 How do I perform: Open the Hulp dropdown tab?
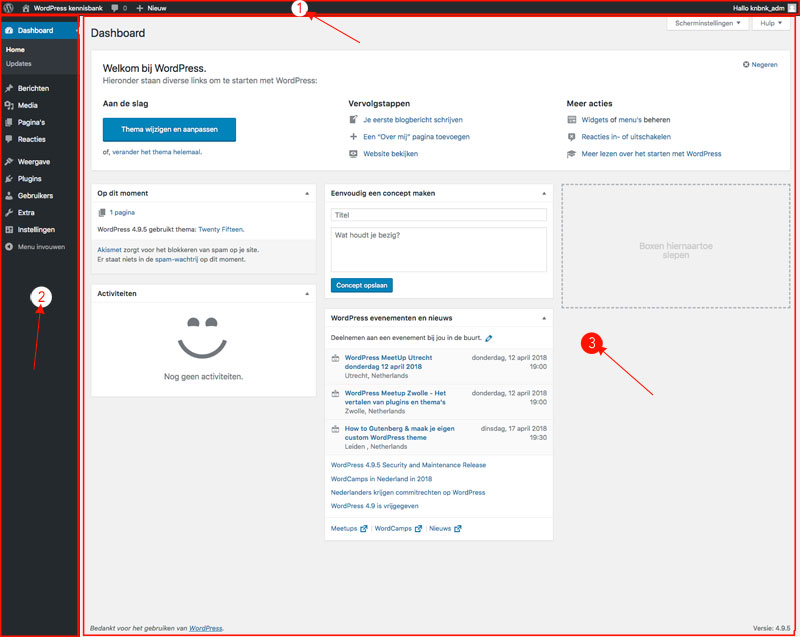tap(770, 23)
